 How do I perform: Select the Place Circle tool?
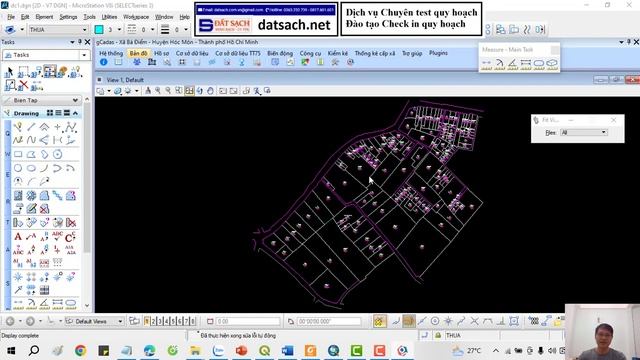tap(18, 168)
